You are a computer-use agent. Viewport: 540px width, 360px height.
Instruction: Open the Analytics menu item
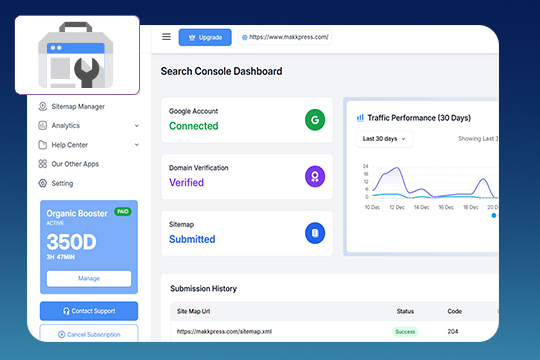point(65,125)
